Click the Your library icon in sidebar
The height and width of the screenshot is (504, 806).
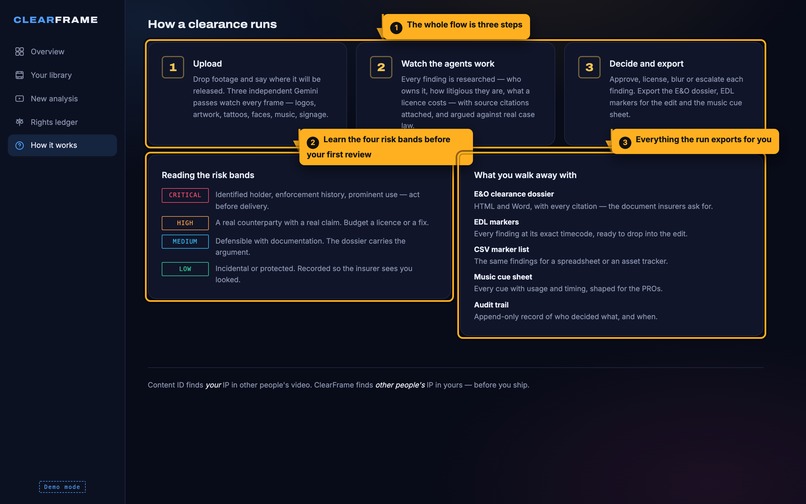coord(20,75)
